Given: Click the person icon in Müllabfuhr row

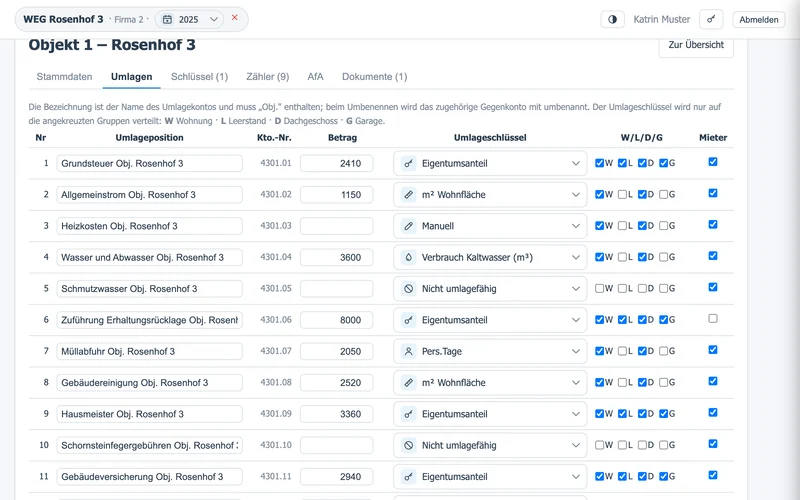Looking at the screenshot, I should [x=408, y=352].
